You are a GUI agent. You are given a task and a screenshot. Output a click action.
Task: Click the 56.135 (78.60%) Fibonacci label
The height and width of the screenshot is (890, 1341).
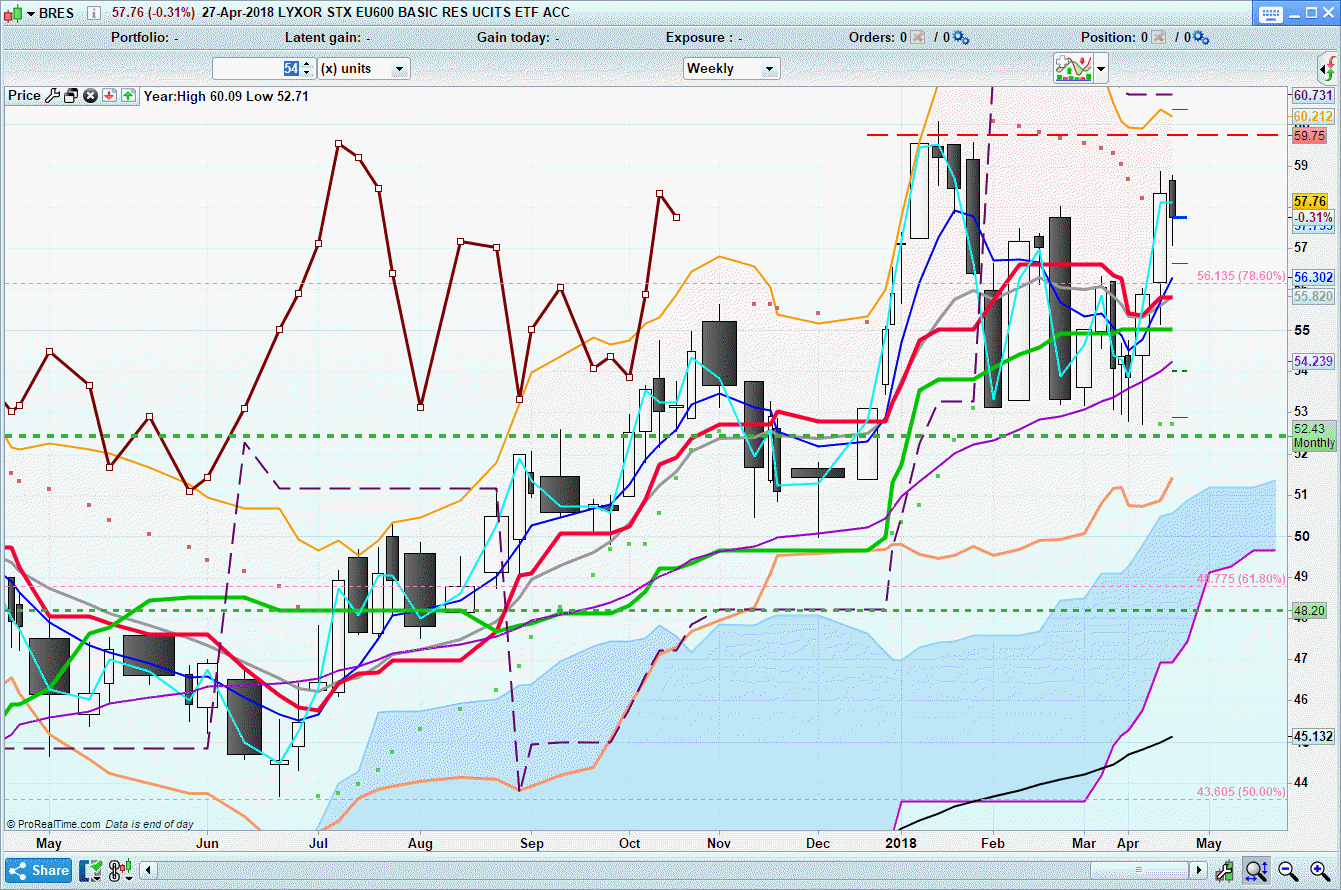[1241, 275]
